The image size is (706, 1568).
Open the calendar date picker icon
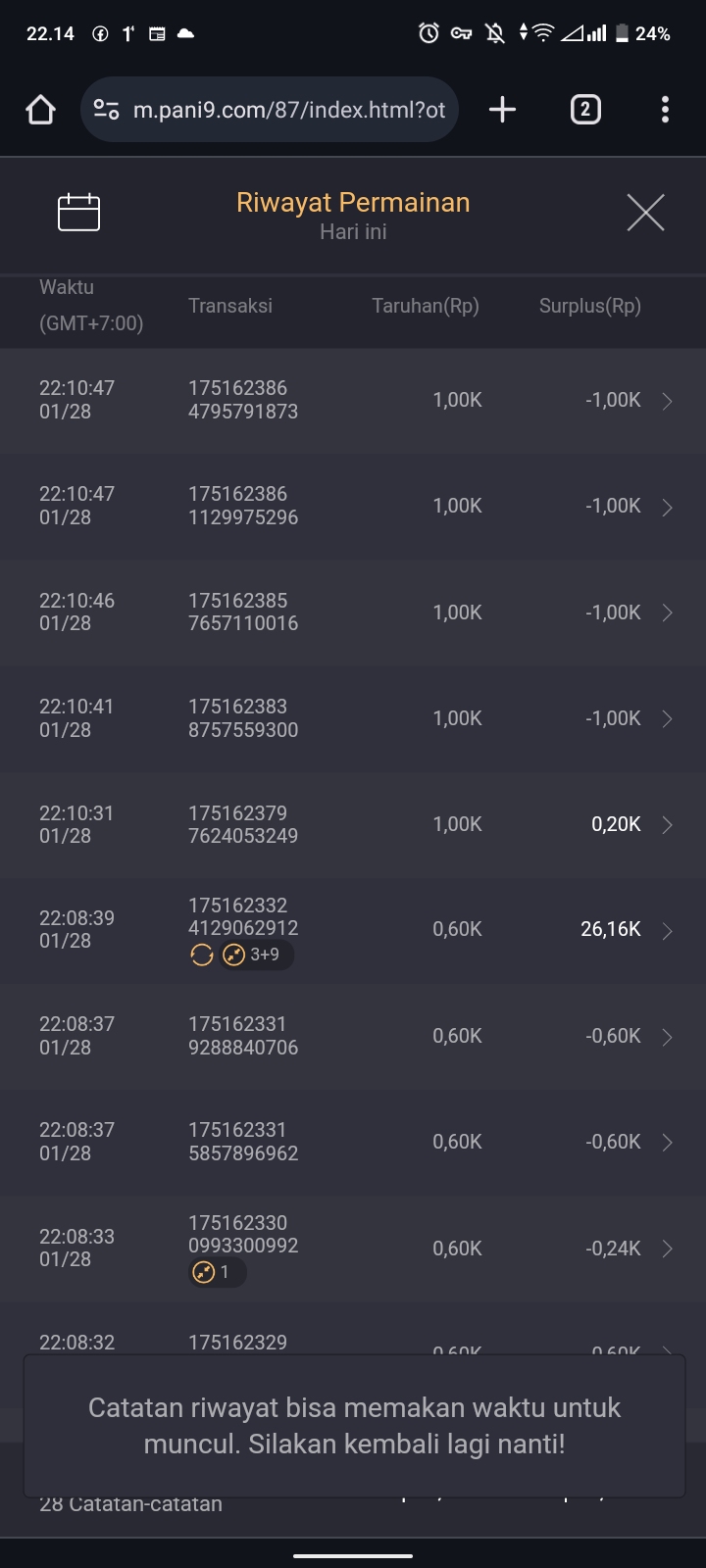click(x=78, y=213)
